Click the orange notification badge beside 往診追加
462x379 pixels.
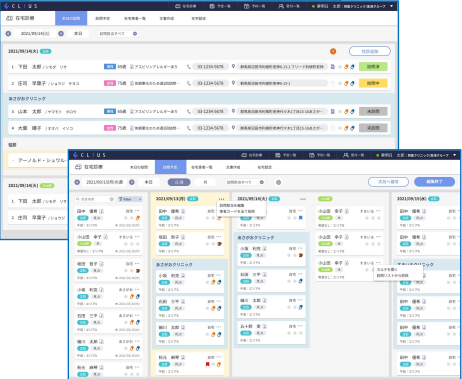coord(333,51)
